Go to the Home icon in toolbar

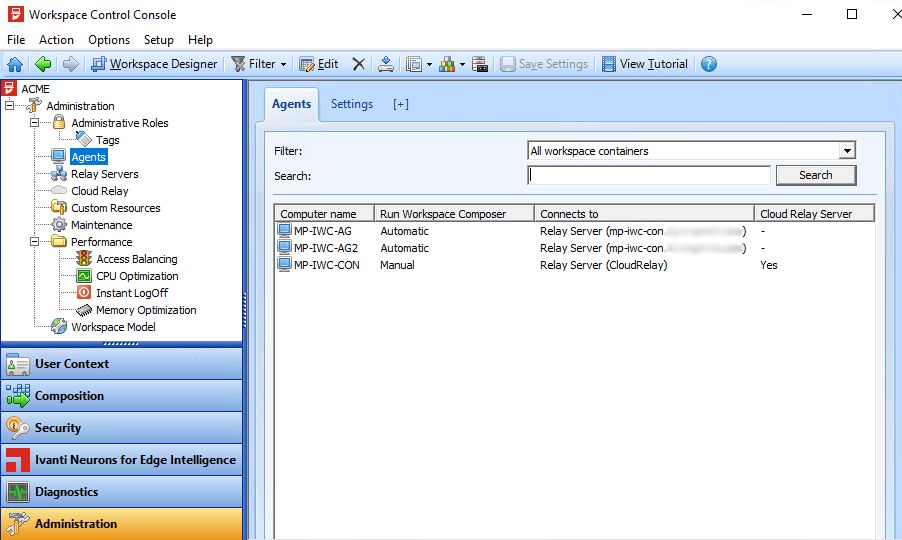tap(15, 64)
